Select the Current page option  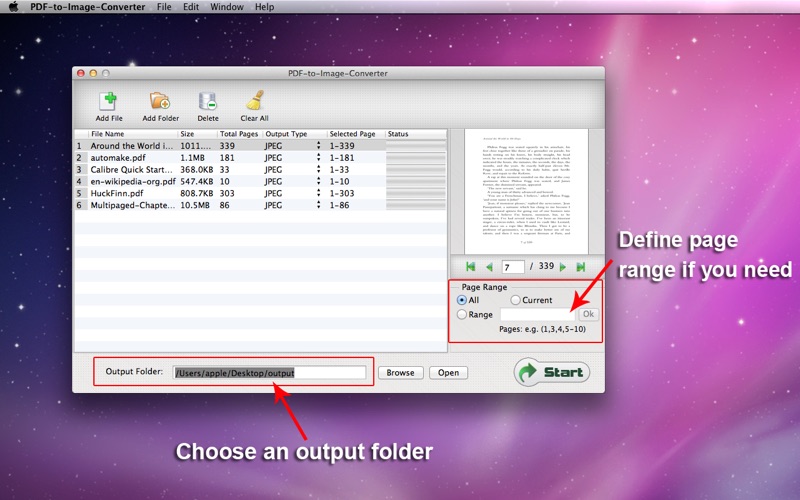point(515,300)
